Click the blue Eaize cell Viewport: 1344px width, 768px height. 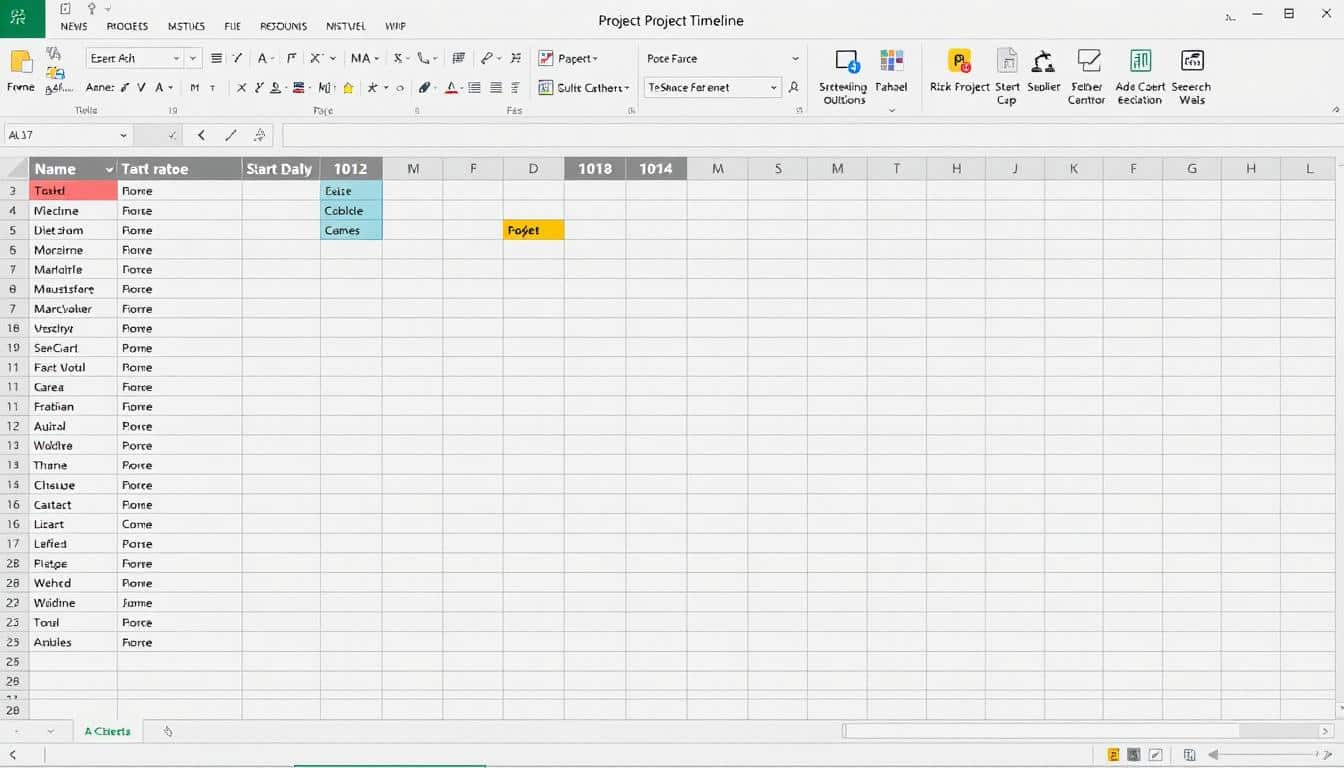[x=351, y=190]
